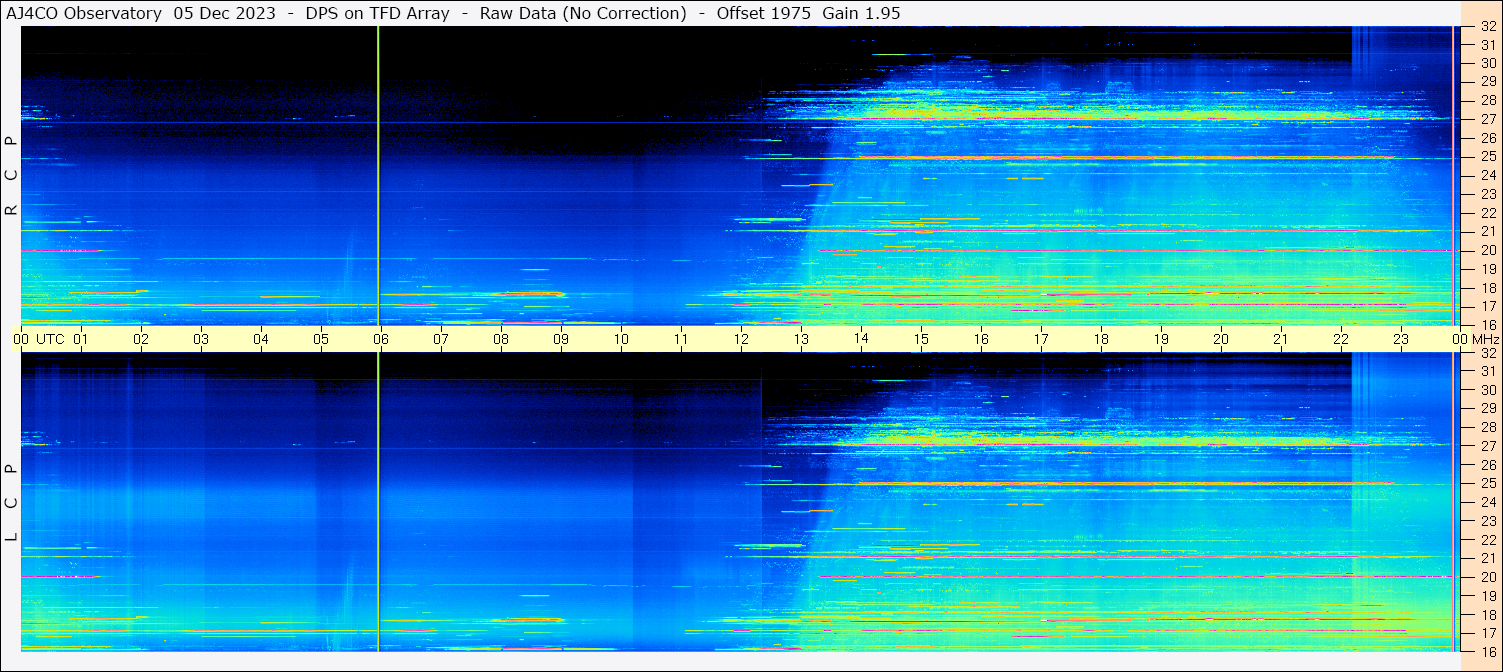Click hour 05 on time axis
1503x672 pixels.
pos(321,339)
